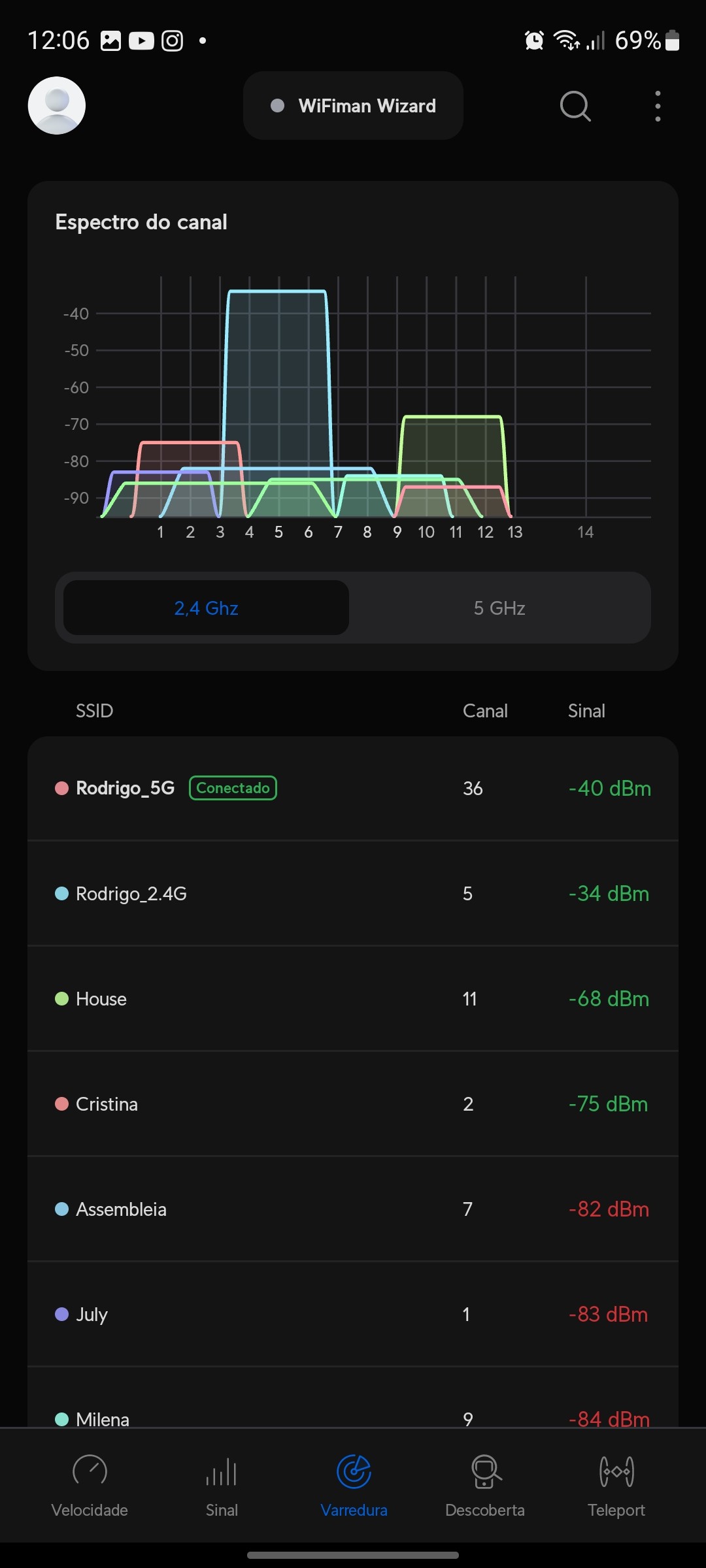
Task: Tap the green Conectado badge
Action: click(x=233, y=788)
